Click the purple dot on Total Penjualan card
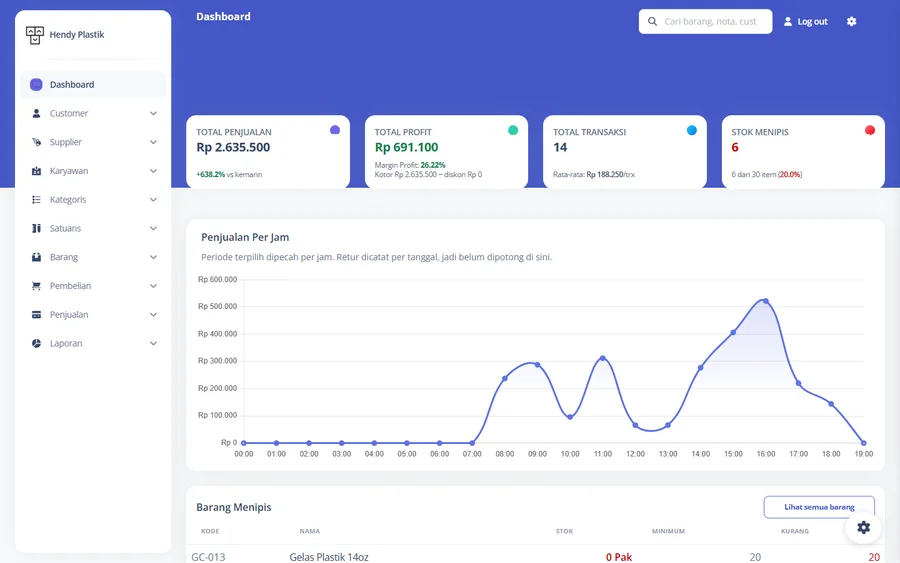 click(x=335, y=130)
